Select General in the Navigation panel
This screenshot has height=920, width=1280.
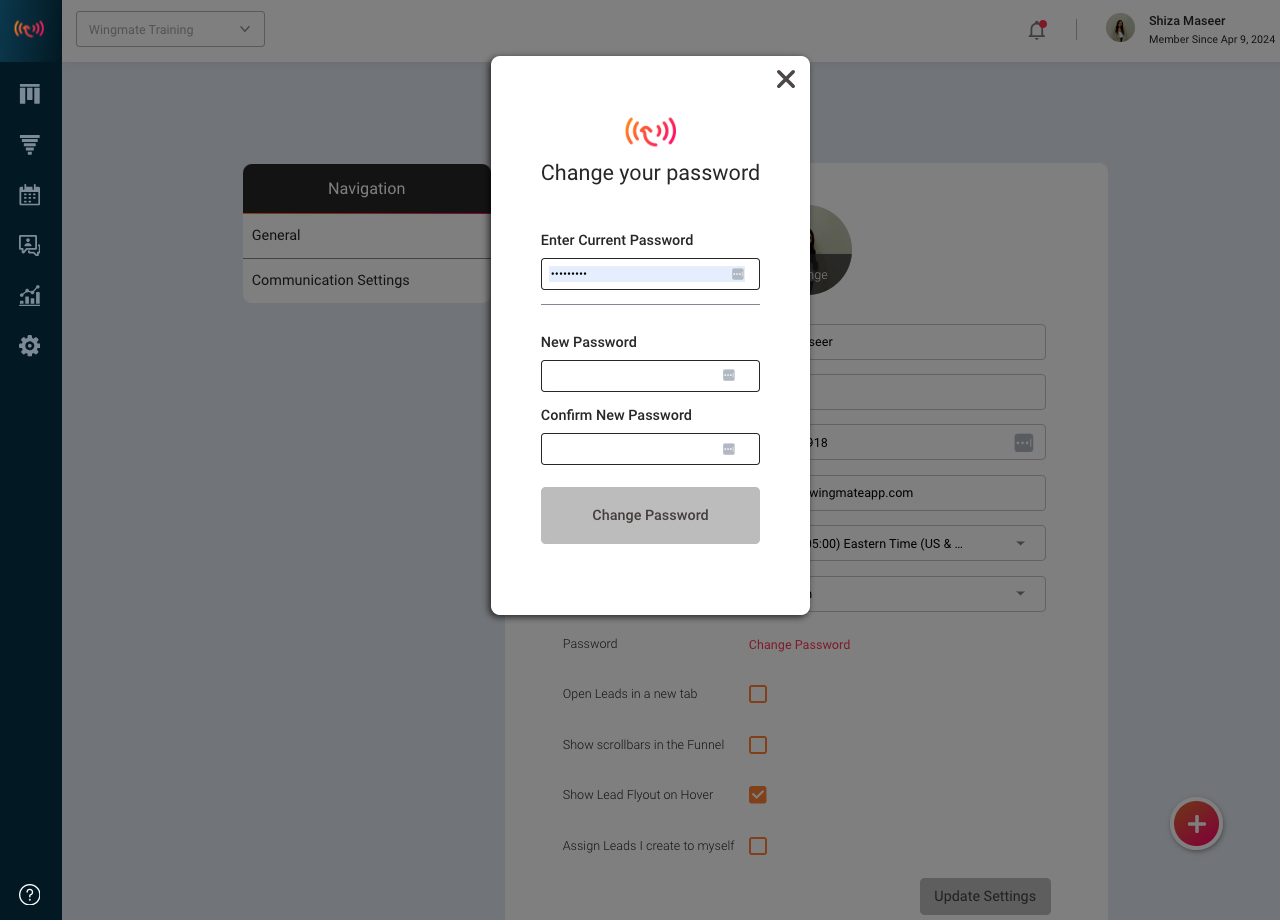coord(367,236)
